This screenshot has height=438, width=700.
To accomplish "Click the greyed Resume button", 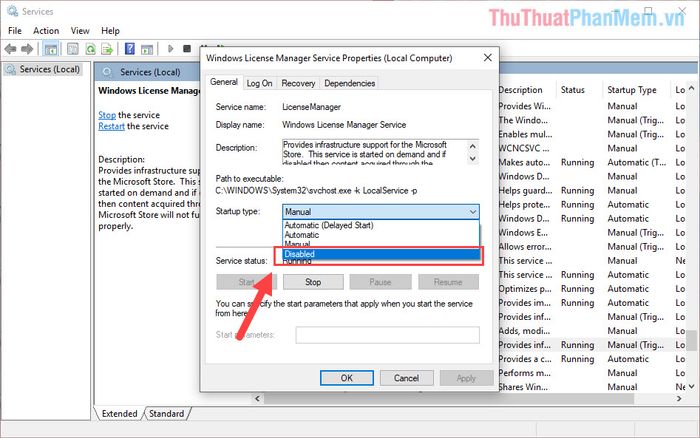I will tap(448, 282).
